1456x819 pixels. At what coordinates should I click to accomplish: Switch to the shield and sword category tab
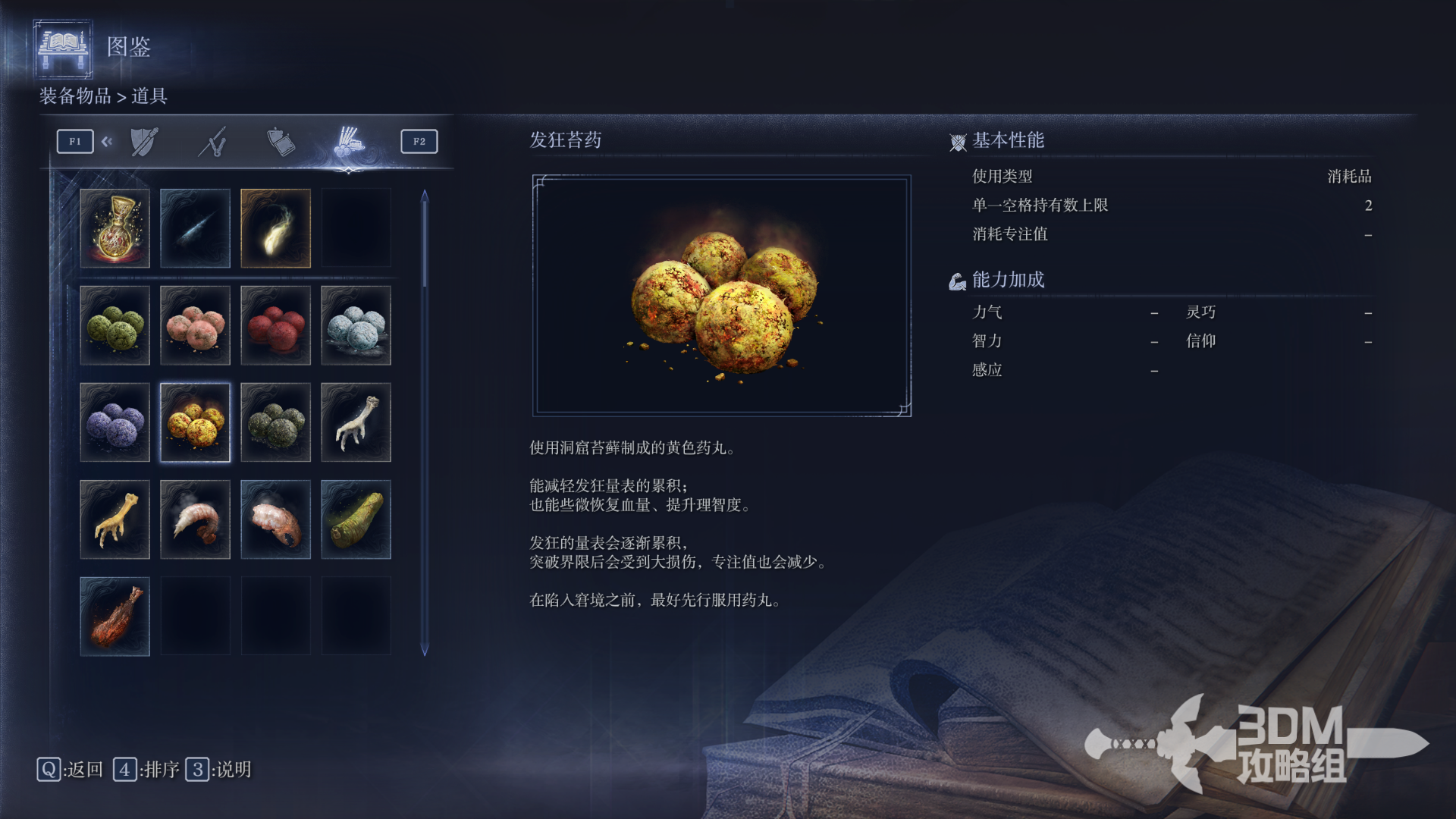tap(144, 142)
